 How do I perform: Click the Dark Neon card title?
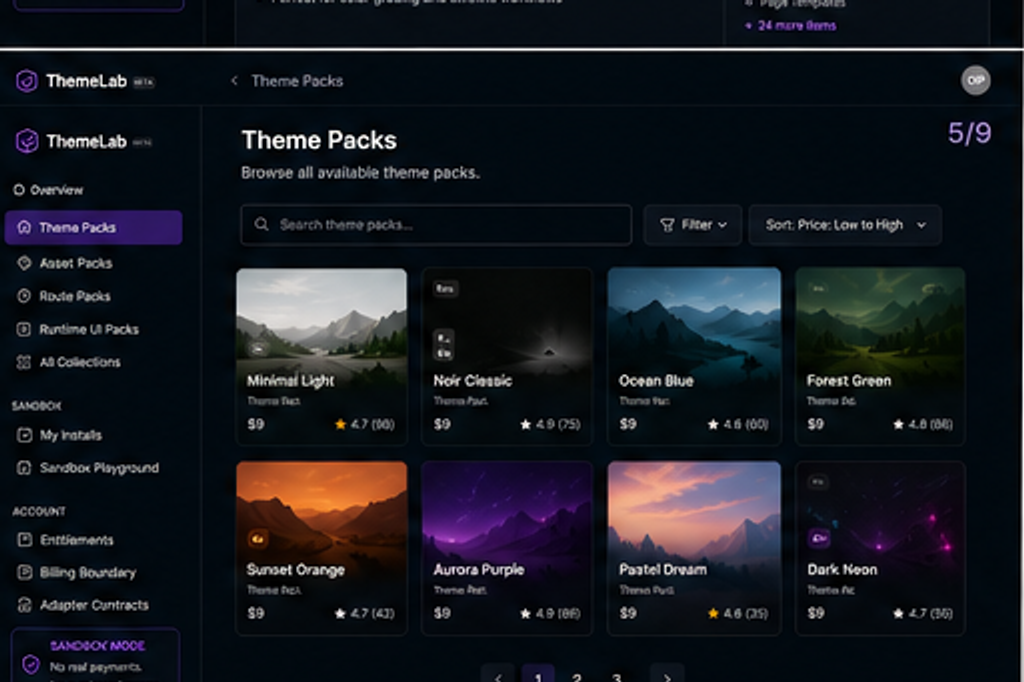(842, 570)
